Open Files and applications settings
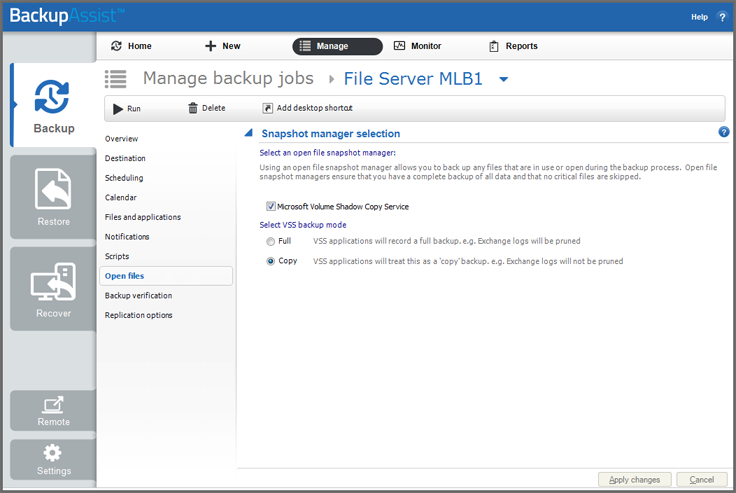The width and height of the screenshot is (736, 493). point(143,217)
